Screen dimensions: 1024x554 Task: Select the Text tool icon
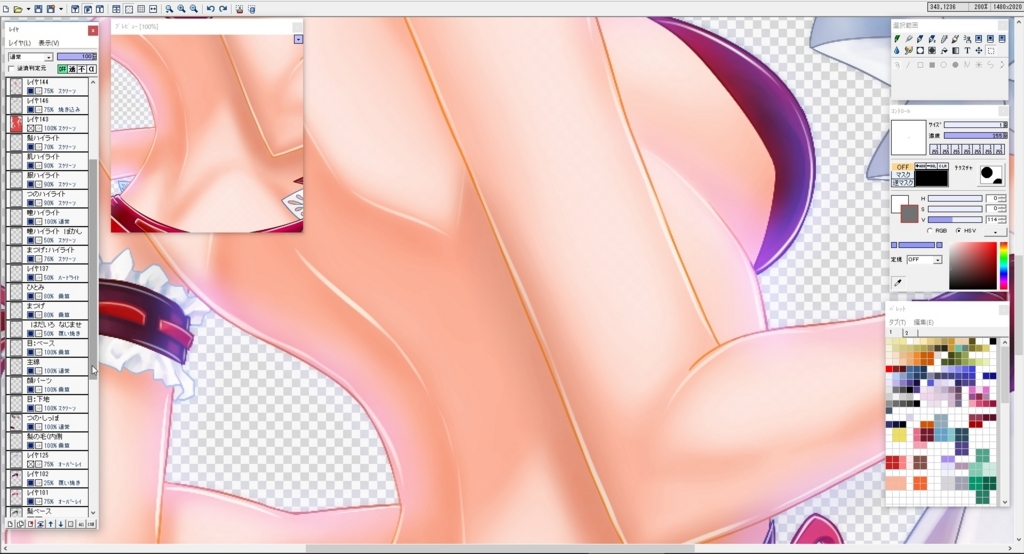[x=967, y=50]
